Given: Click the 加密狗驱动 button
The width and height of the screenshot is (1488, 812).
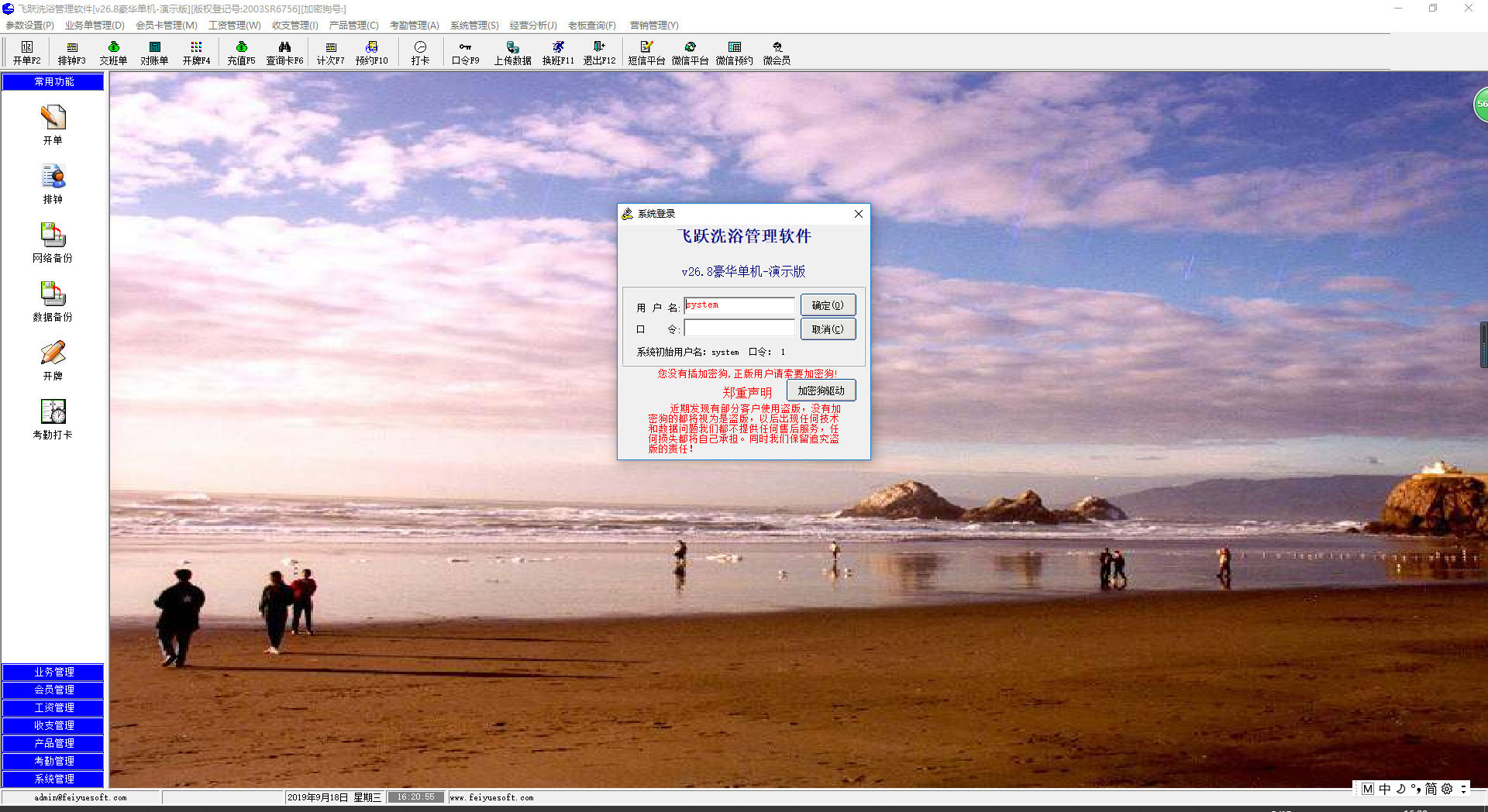Looking at the screenshot, I should pos(821,391).
